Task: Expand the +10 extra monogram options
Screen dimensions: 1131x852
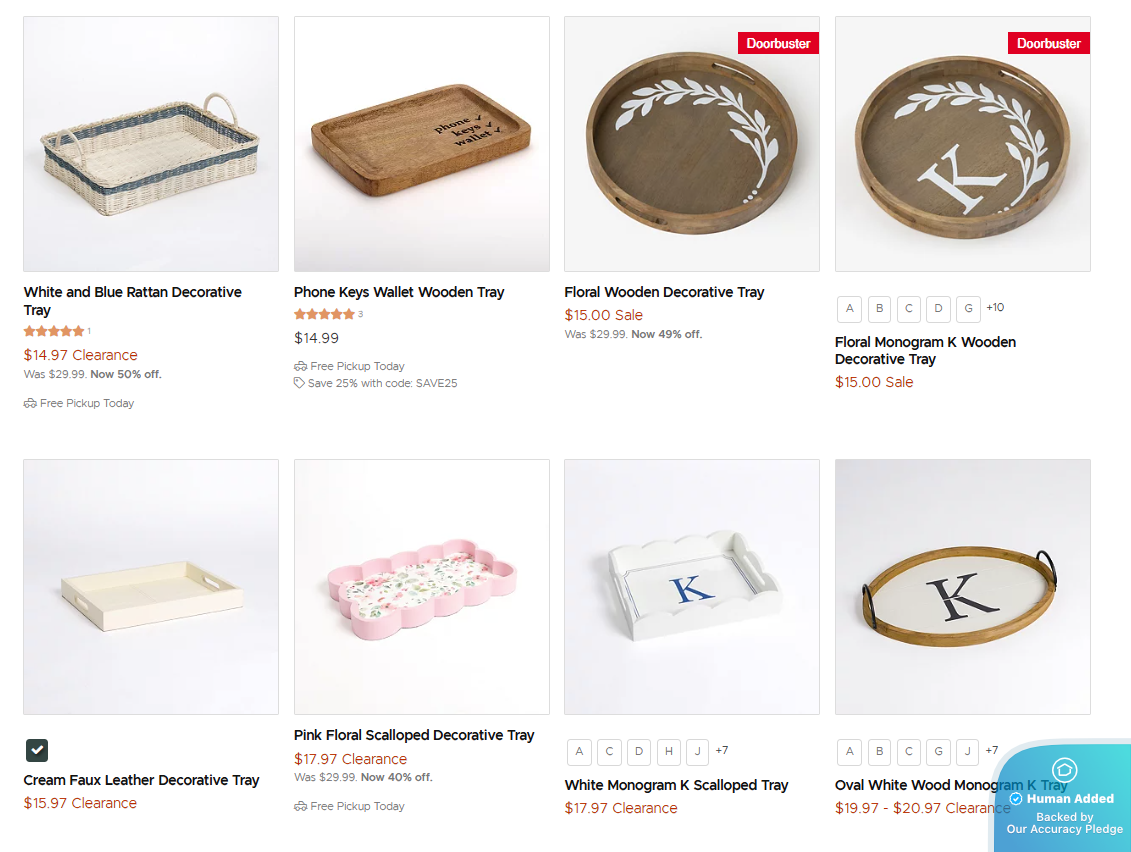Action: pos(995,308)
